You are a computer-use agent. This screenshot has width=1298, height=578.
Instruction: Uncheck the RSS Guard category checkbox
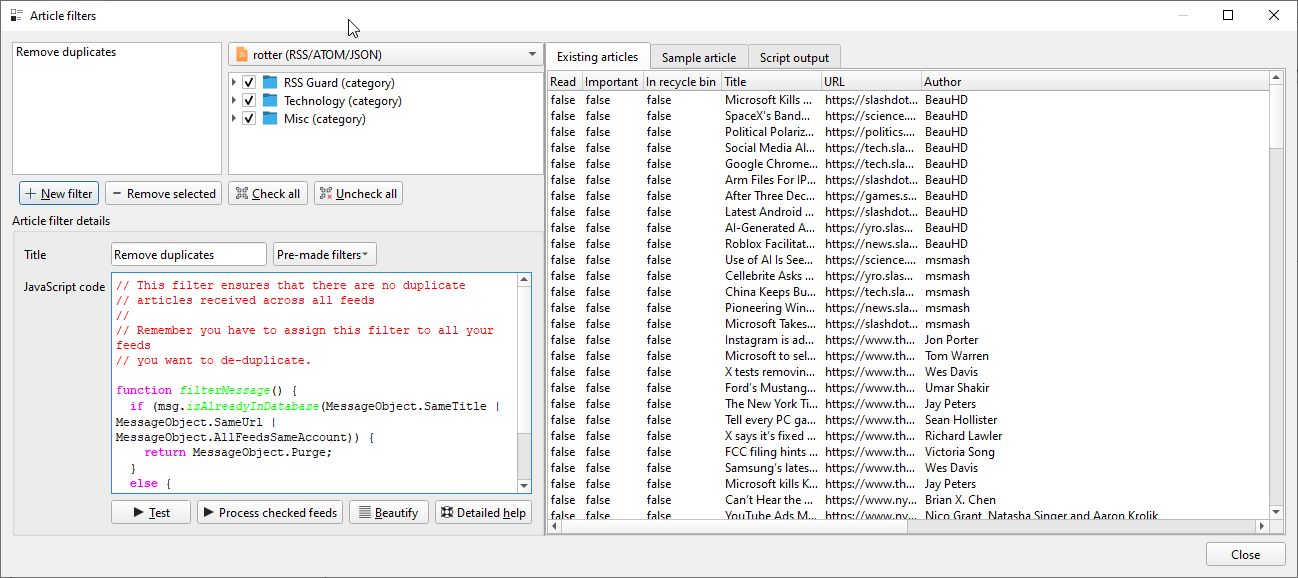click(x=249, y=83)
